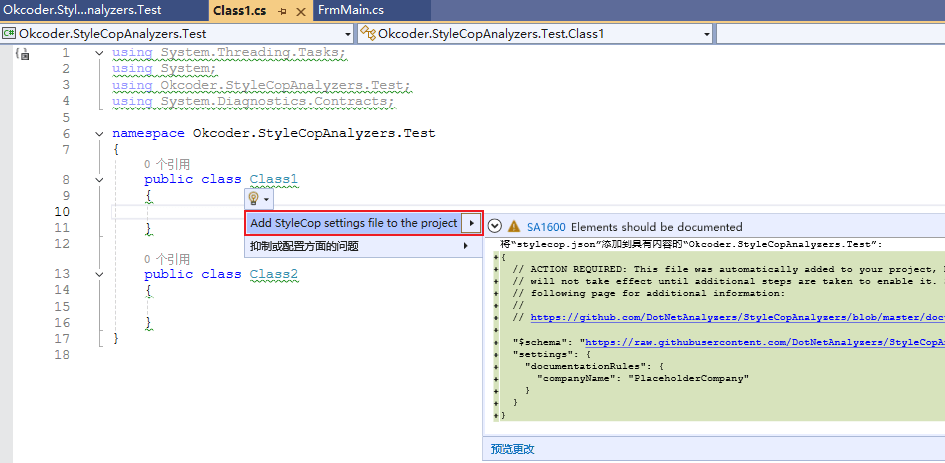Click the 预览更改 link

click(x=513, y=449)
